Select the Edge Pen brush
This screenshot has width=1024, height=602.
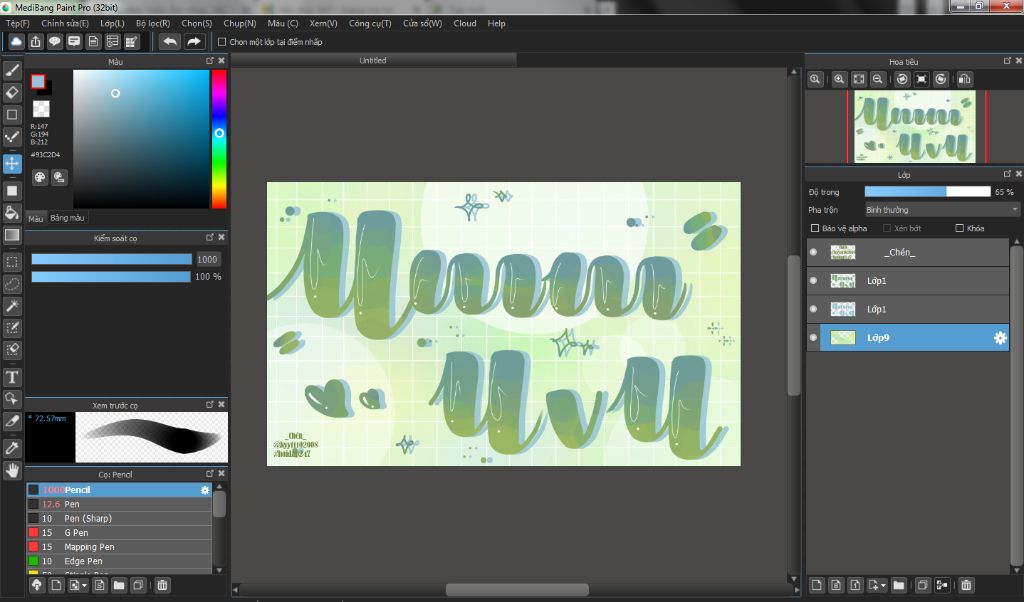pyautogui.click(x=119, y=562)
